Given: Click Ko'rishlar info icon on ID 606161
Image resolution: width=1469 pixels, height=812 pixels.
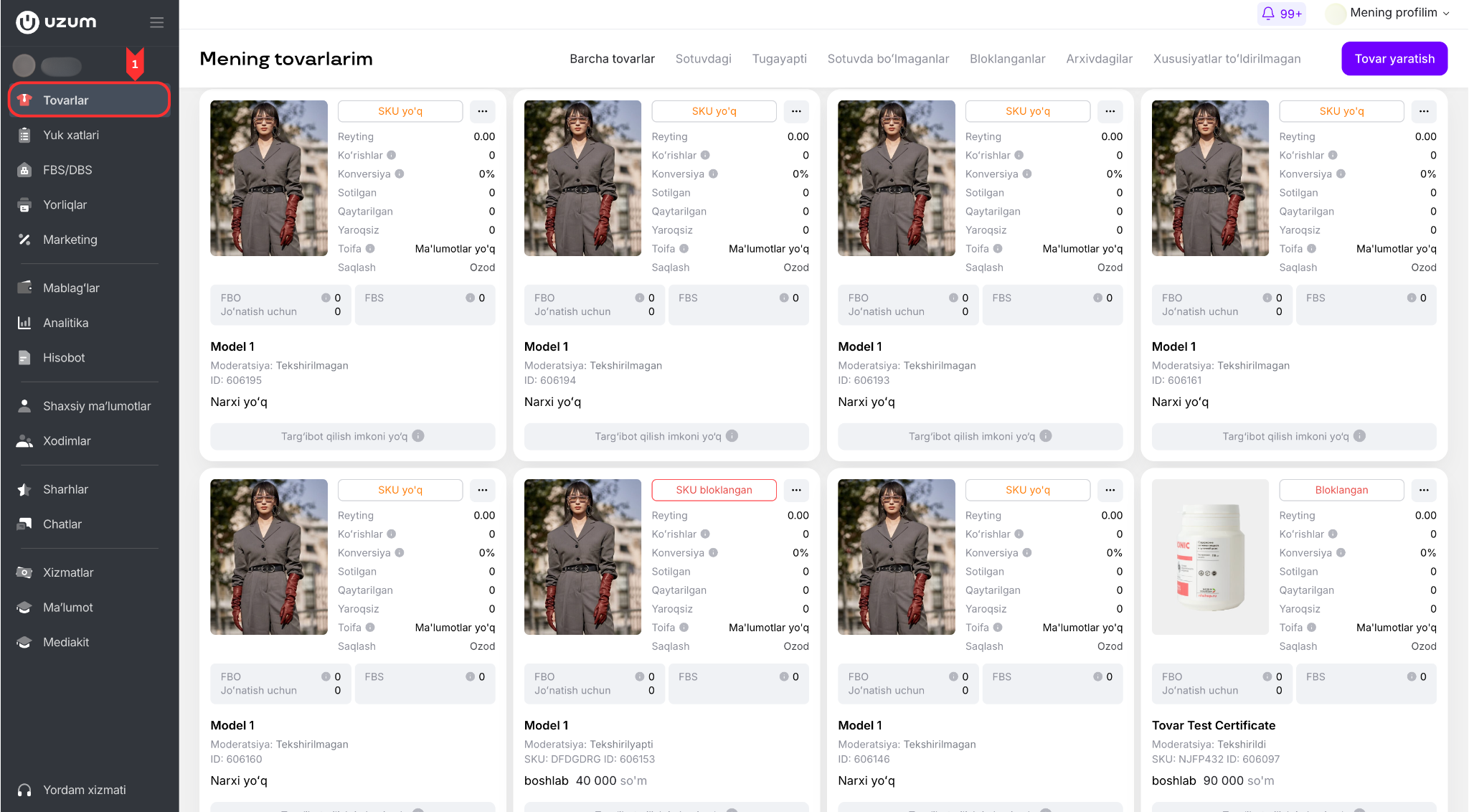Looking at the screenshot, I should coord(1333,155).
